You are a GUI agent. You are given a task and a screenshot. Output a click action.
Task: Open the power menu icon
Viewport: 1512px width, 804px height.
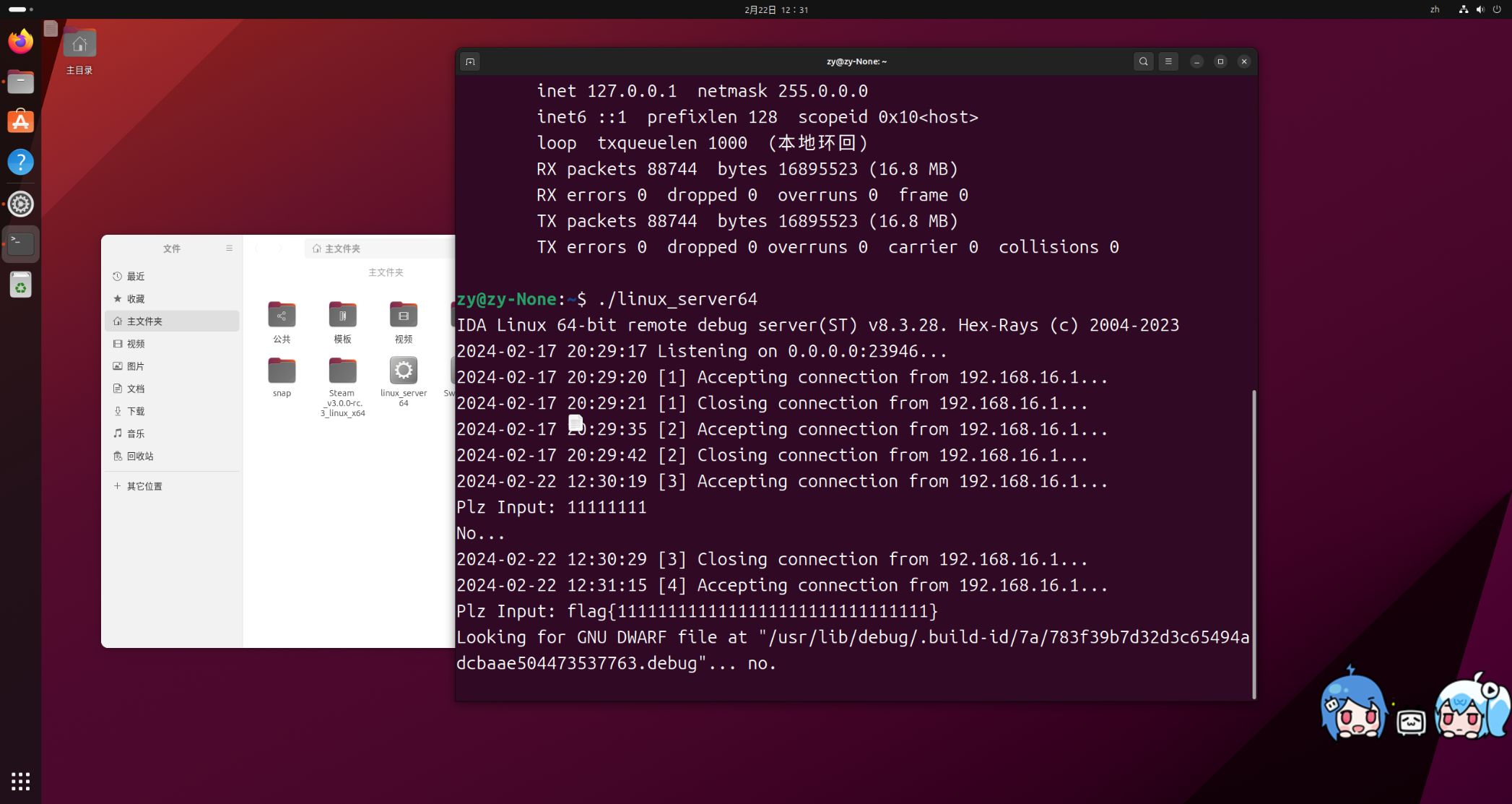pyautogui.click(x=1497, y=9)
